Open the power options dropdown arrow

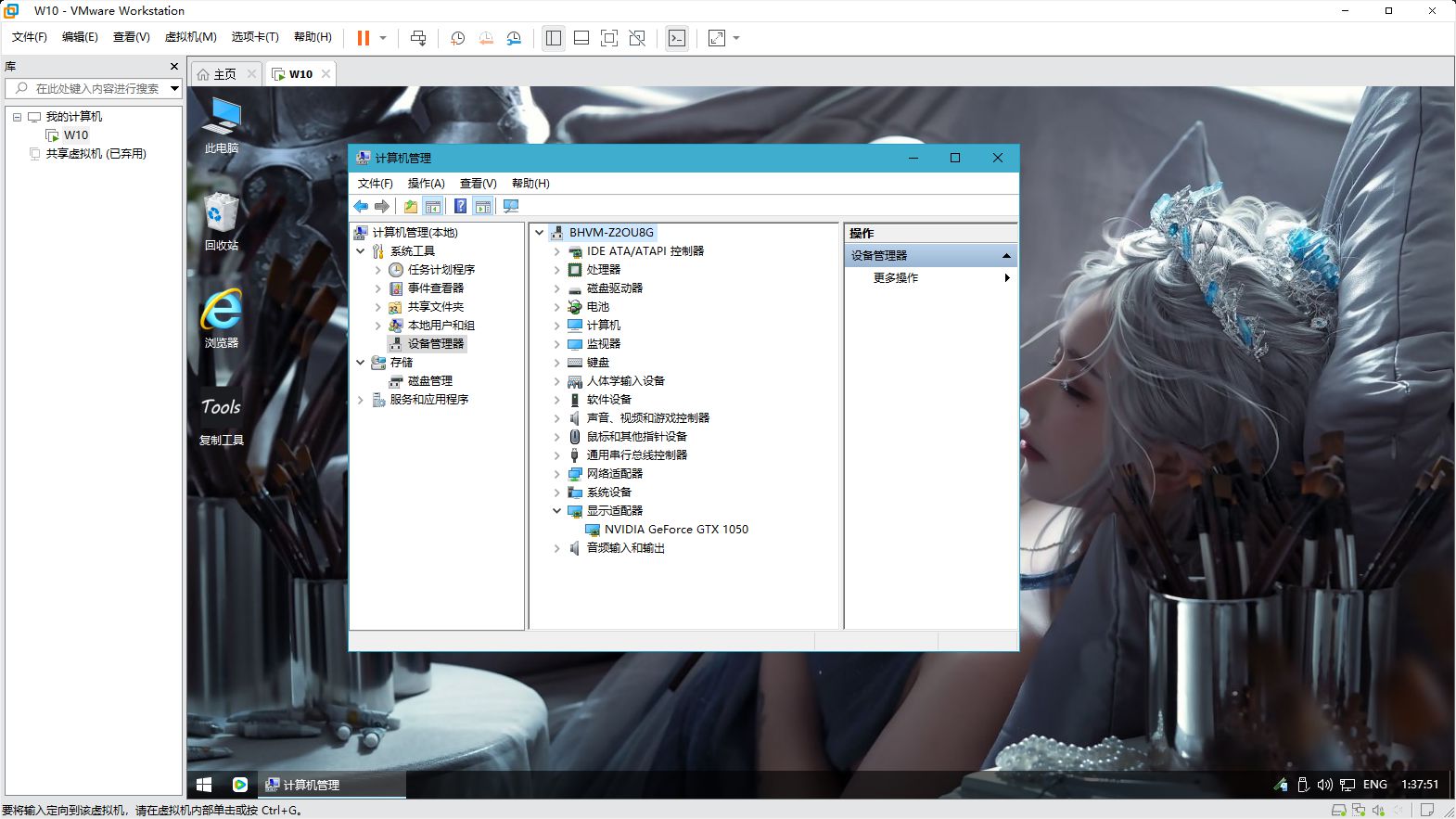(x=383, y=38)
